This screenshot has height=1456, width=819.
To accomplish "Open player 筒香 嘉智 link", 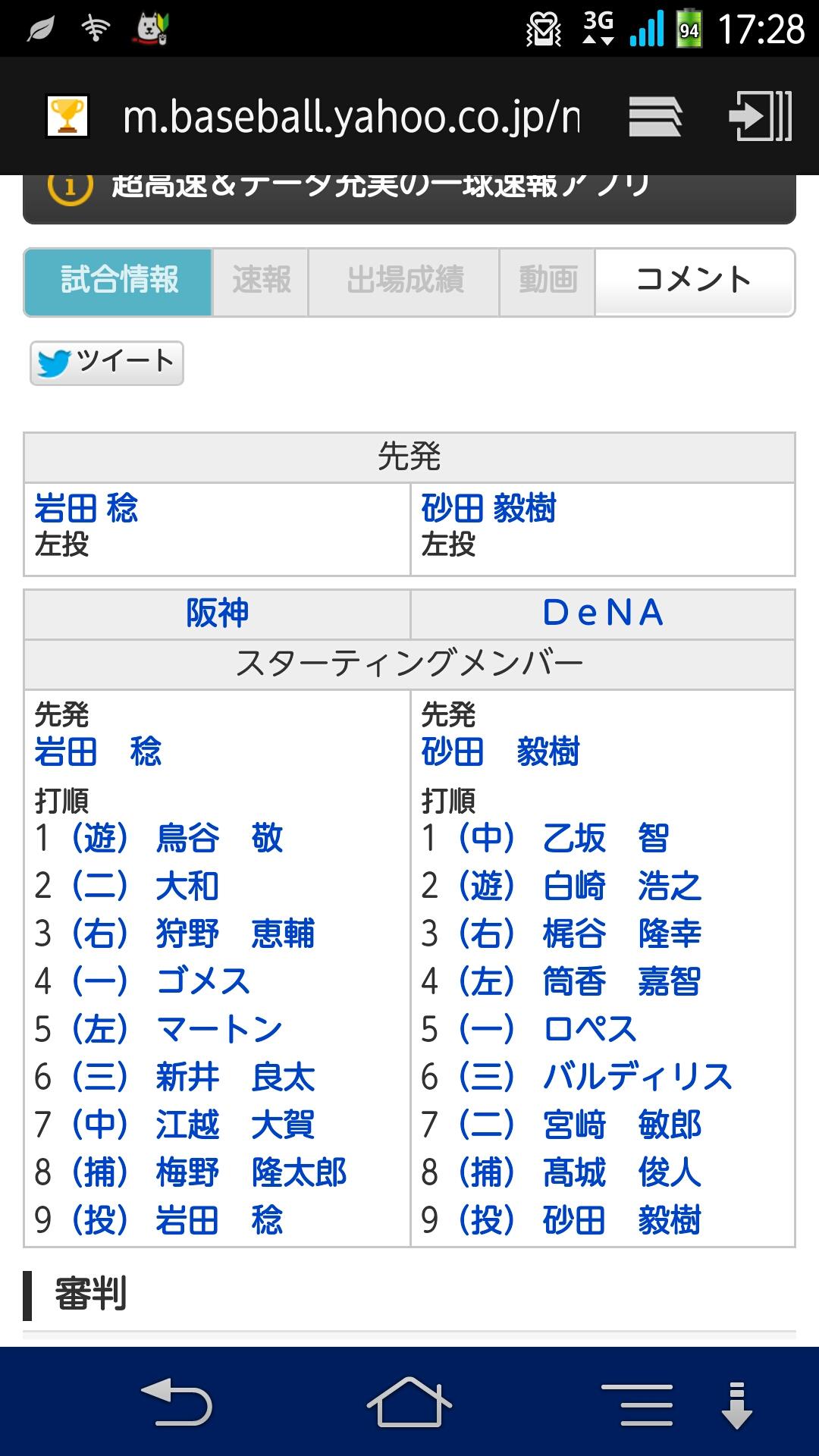I will click(622, 981).
